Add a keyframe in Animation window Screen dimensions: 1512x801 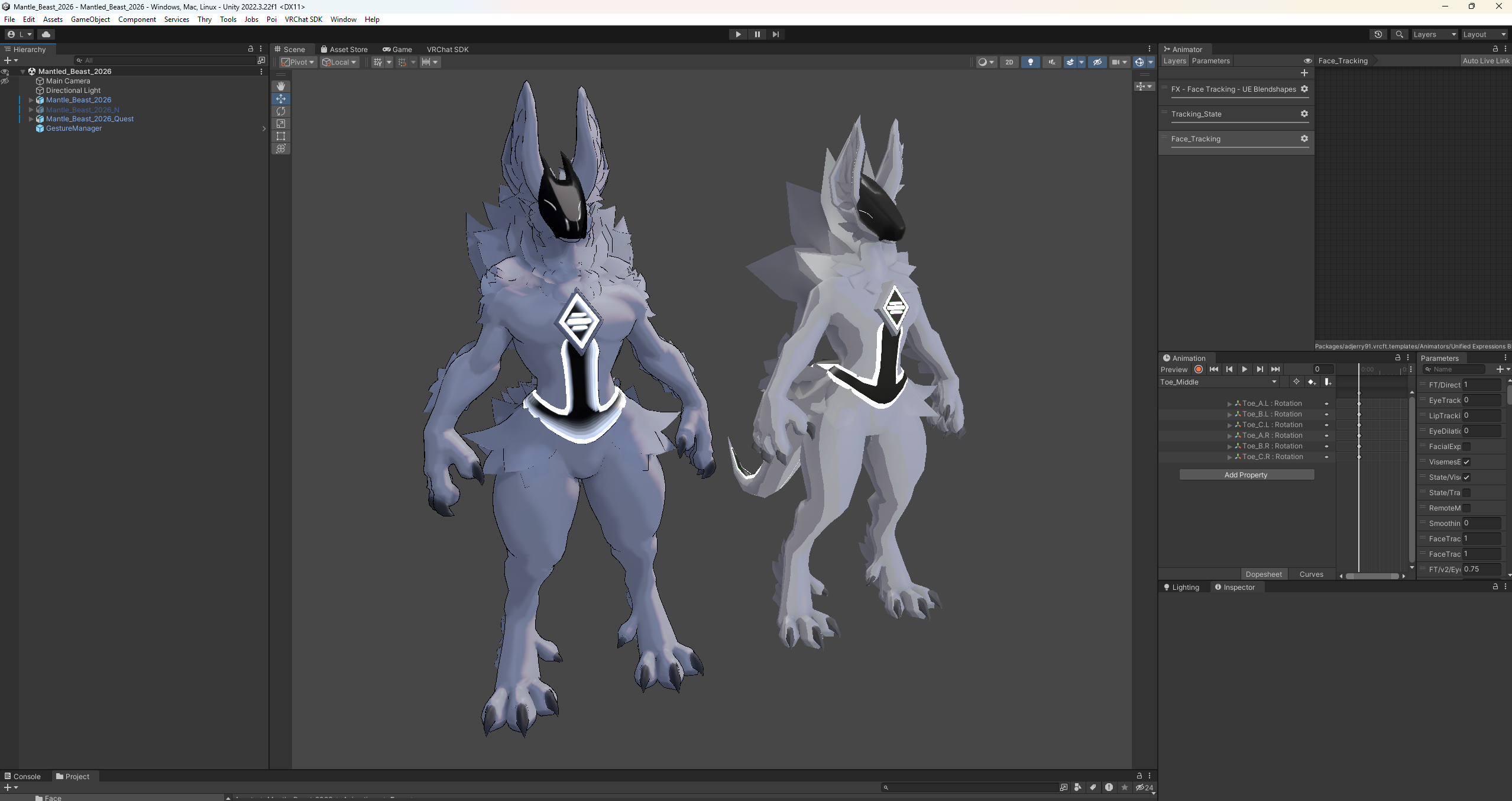pyautogui.click(x=1312, y=382)
